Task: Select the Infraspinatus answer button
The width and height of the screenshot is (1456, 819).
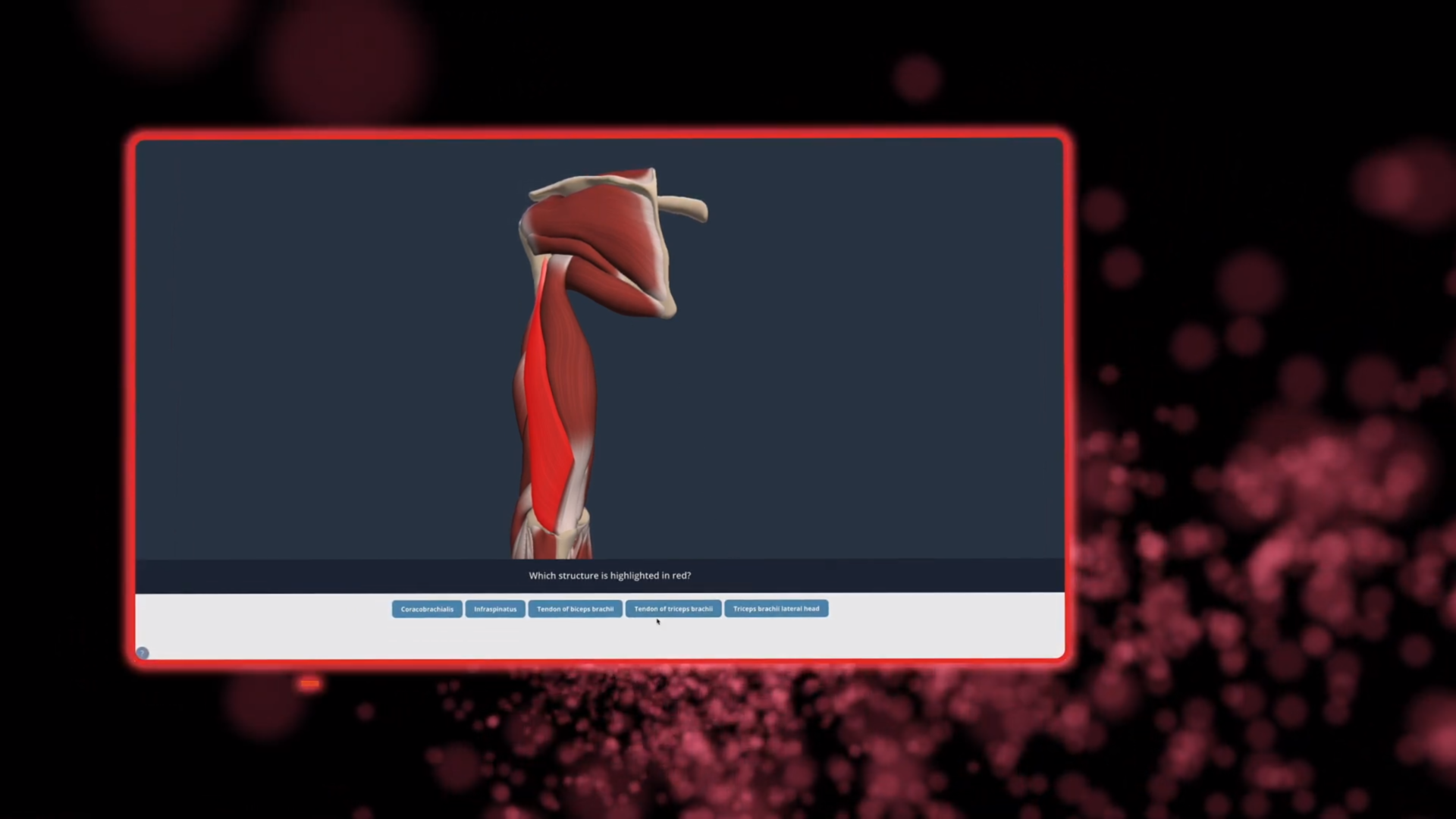Action: pos(495,609)
